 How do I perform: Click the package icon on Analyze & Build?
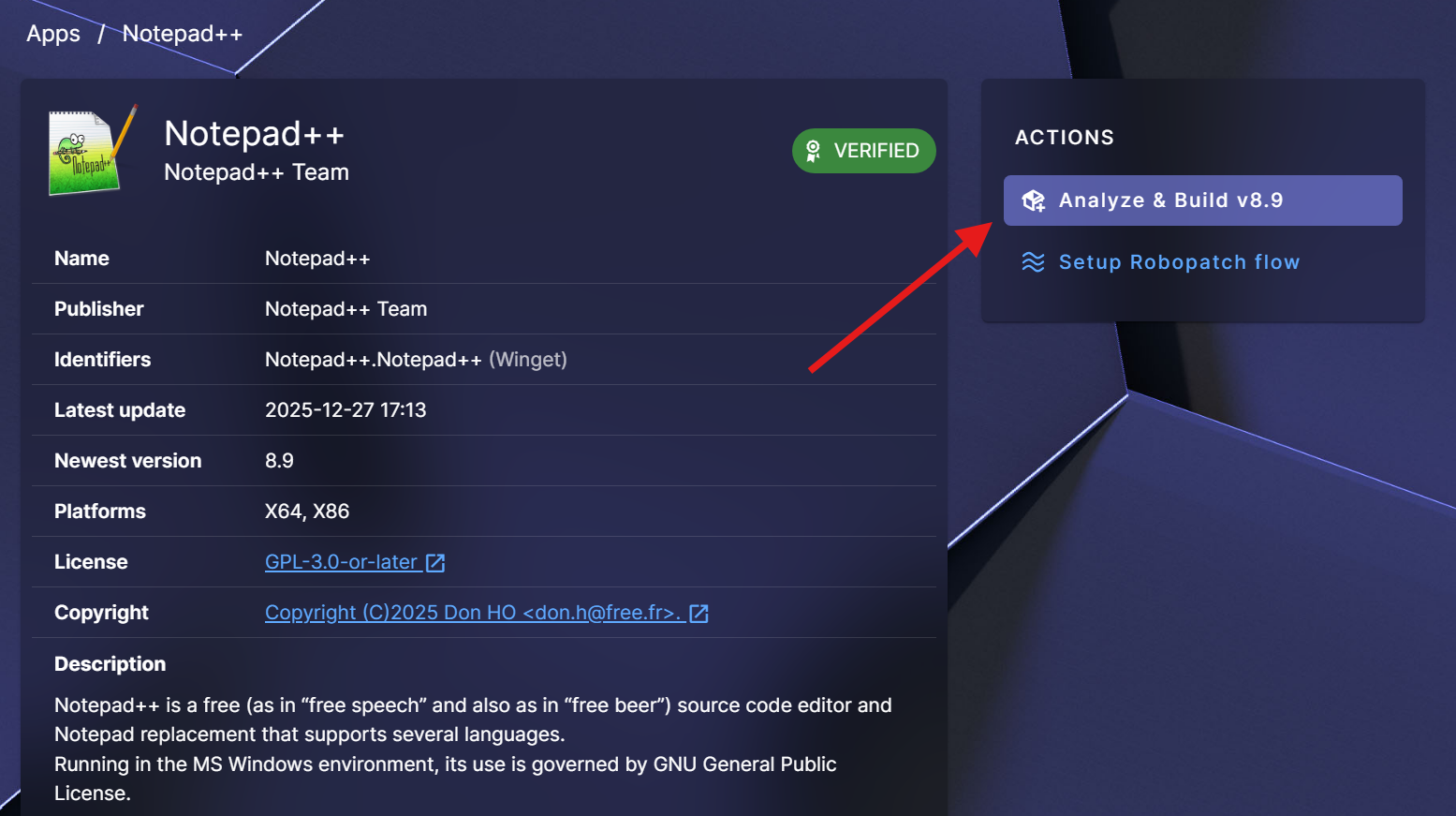[1034, 200]
